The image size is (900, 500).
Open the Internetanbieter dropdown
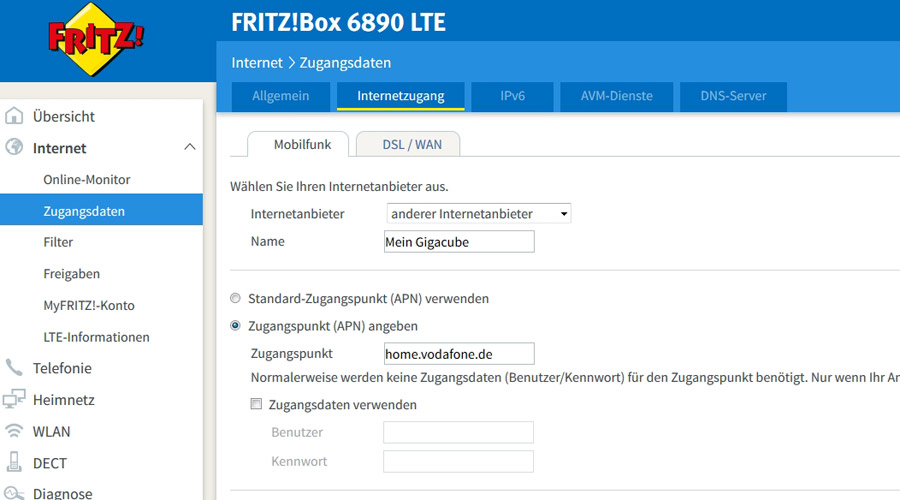click(x=479, y=214)
